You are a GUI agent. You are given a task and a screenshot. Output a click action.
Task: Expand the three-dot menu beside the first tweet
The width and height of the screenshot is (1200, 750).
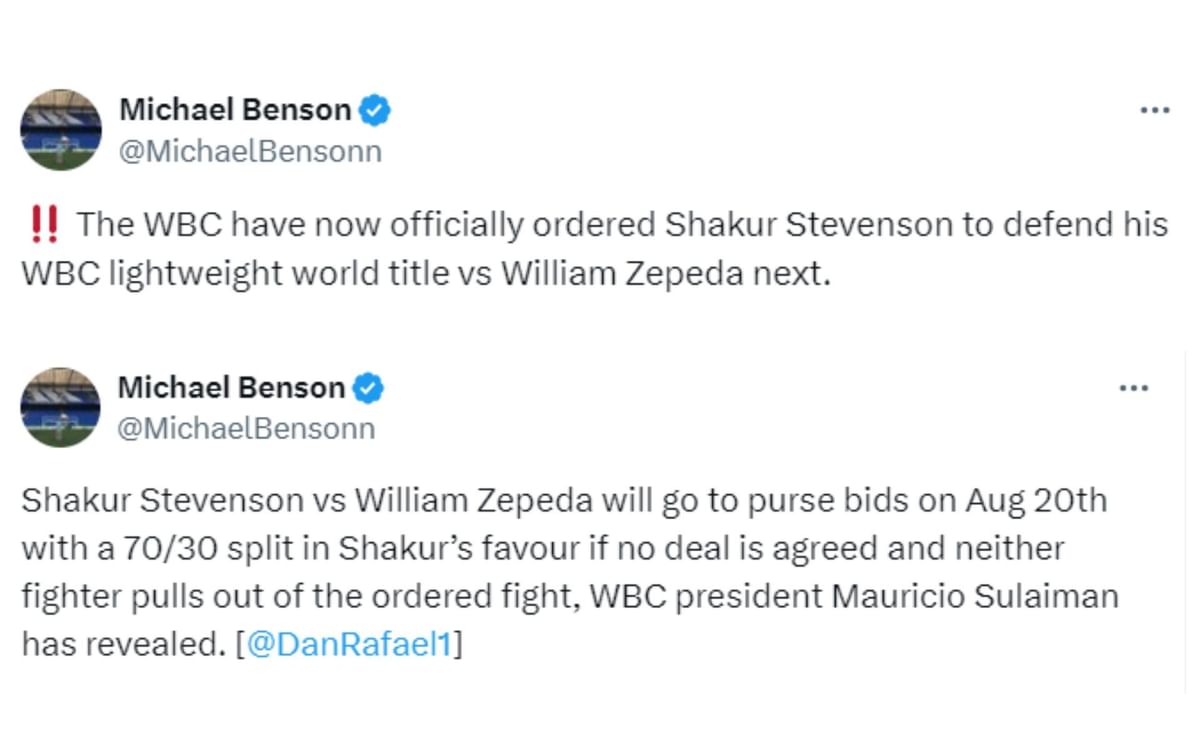click(1155, 110)
